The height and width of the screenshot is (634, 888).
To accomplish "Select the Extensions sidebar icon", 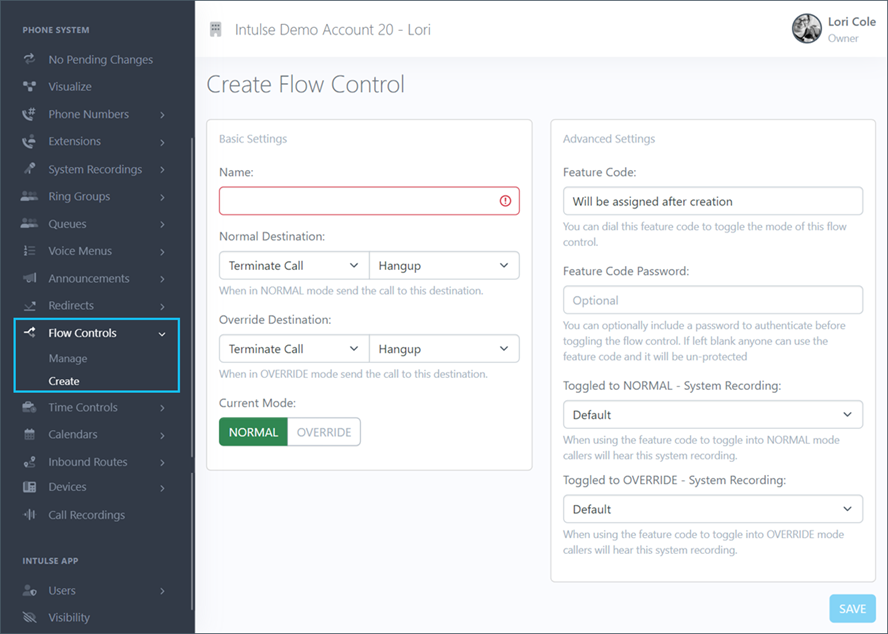I will tap(30, 141).
